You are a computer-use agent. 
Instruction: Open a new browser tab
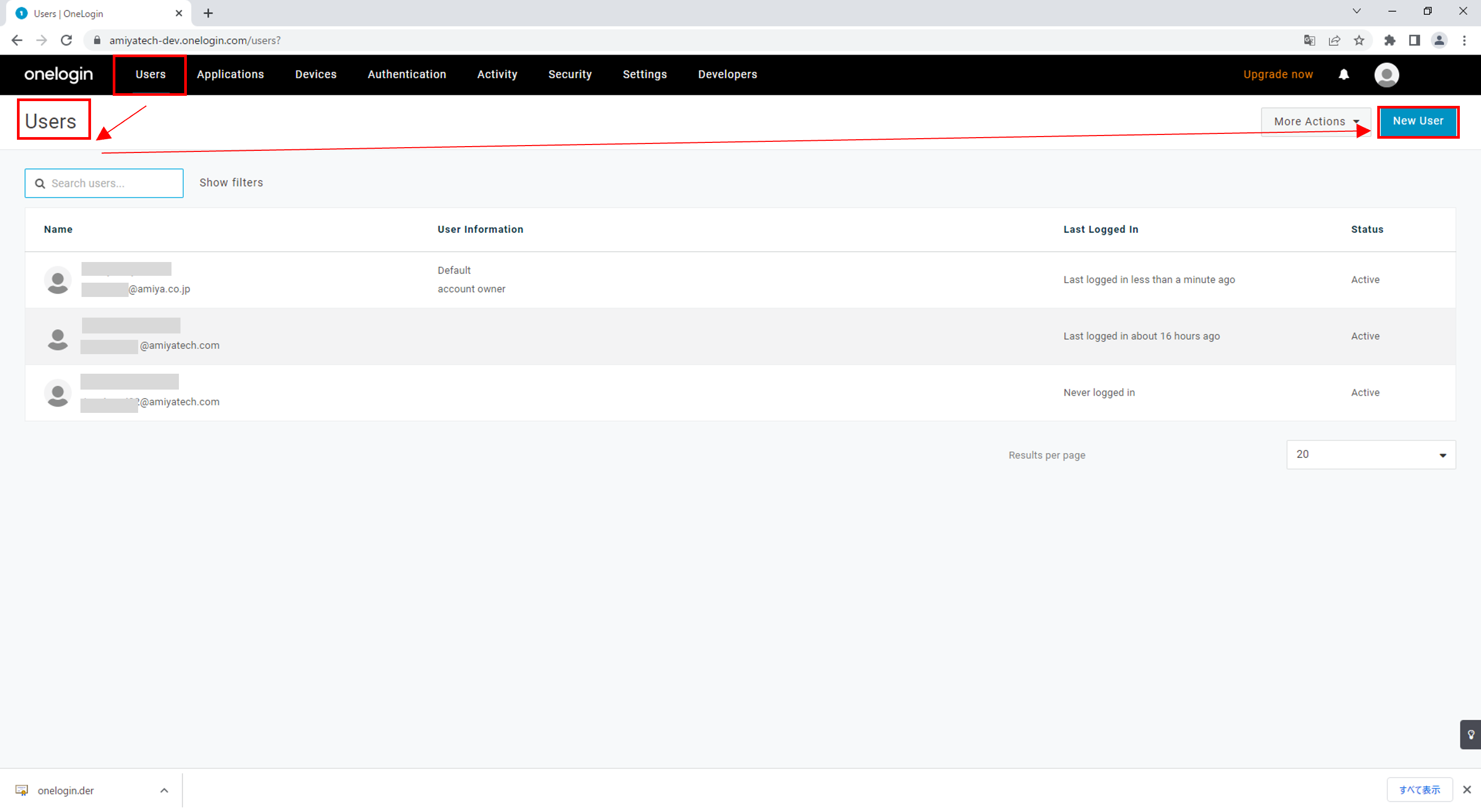tap(208, 13)
